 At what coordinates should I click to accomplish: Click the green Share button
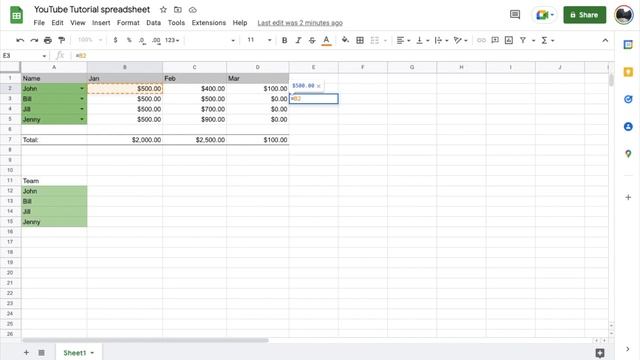click(584, 15)
